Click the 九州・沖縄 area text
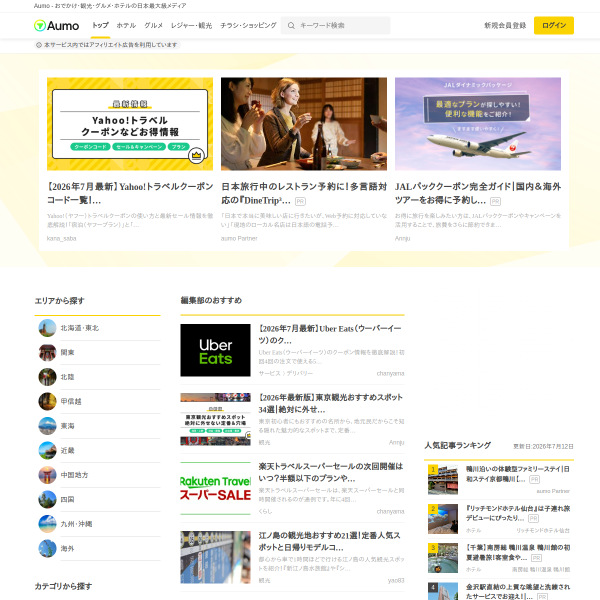The image size is (600, 600). (76, 524)
